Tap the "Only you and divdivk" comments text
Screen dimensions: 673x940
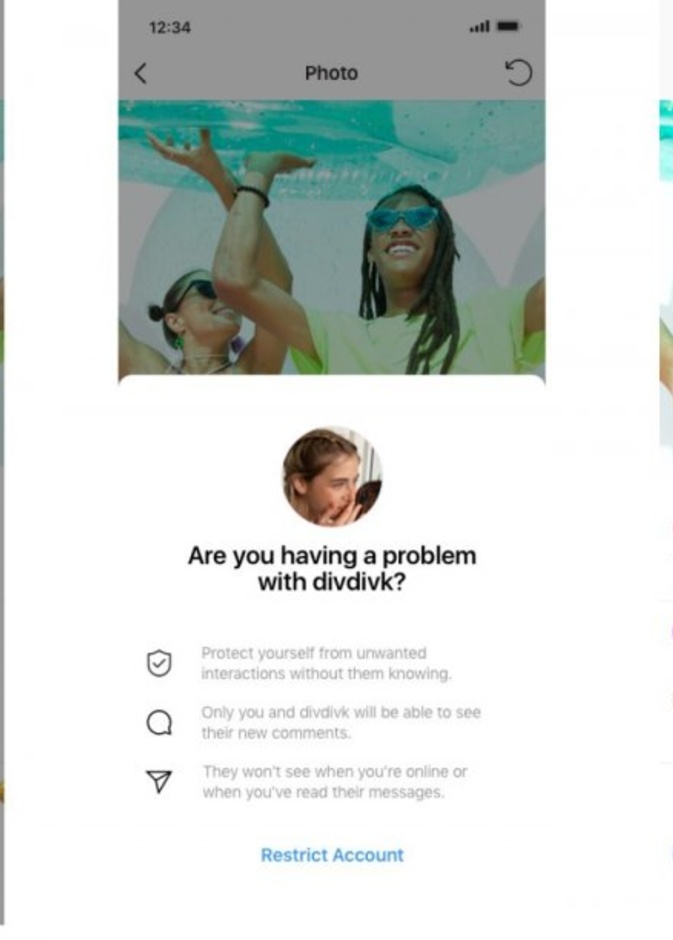click(341, 722)
